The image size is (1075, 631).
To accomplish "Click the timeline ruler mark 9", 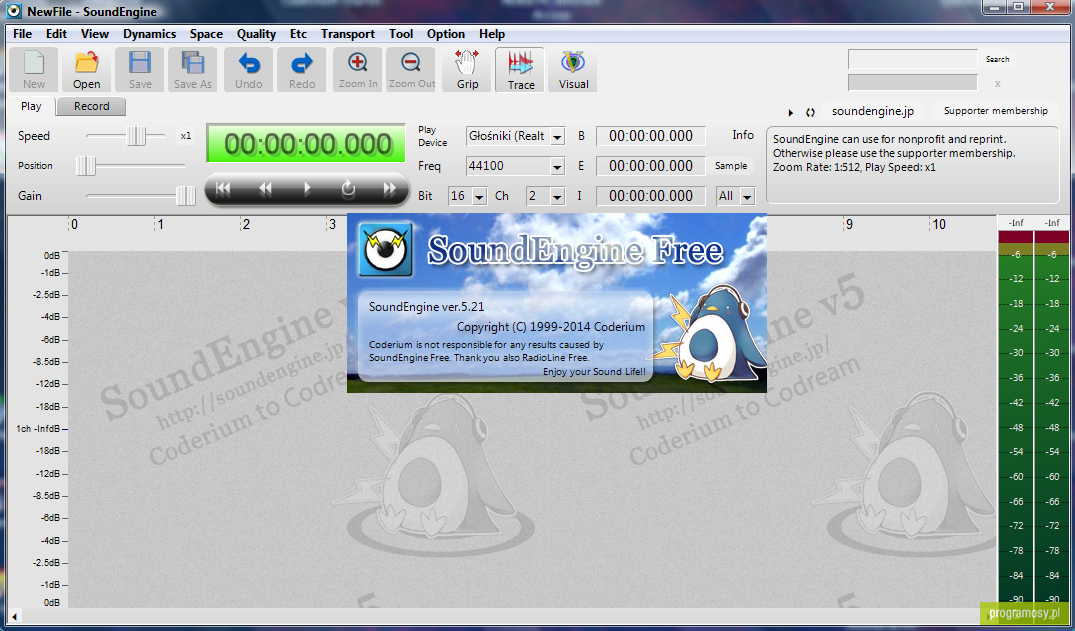I will tap(849, 224).
